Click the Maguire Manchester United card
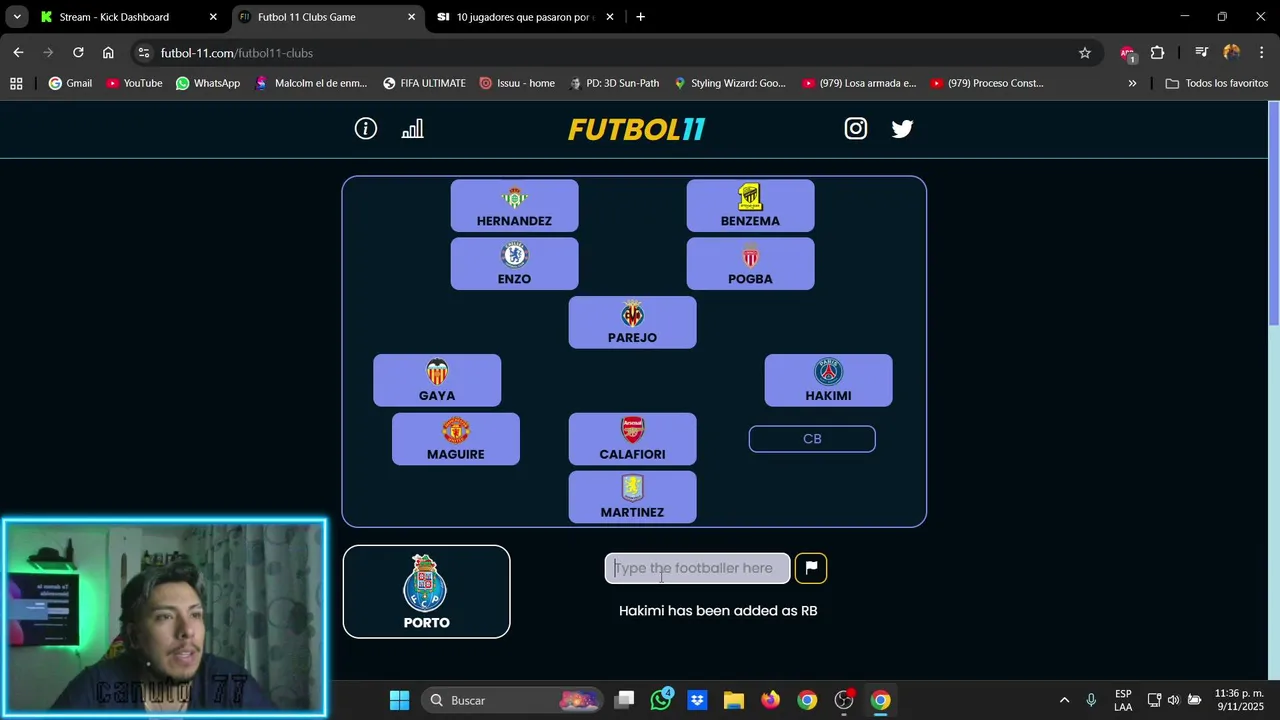This screenshot has height=720, width=1280. (x=456, y=439)
